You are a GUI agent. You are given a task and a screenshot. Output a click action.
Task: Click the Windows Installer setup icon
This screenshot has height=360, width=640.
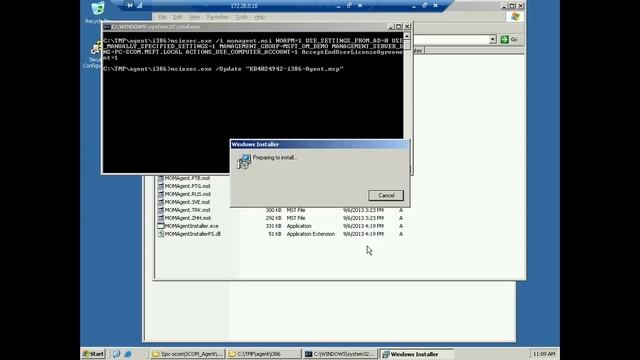244,161
